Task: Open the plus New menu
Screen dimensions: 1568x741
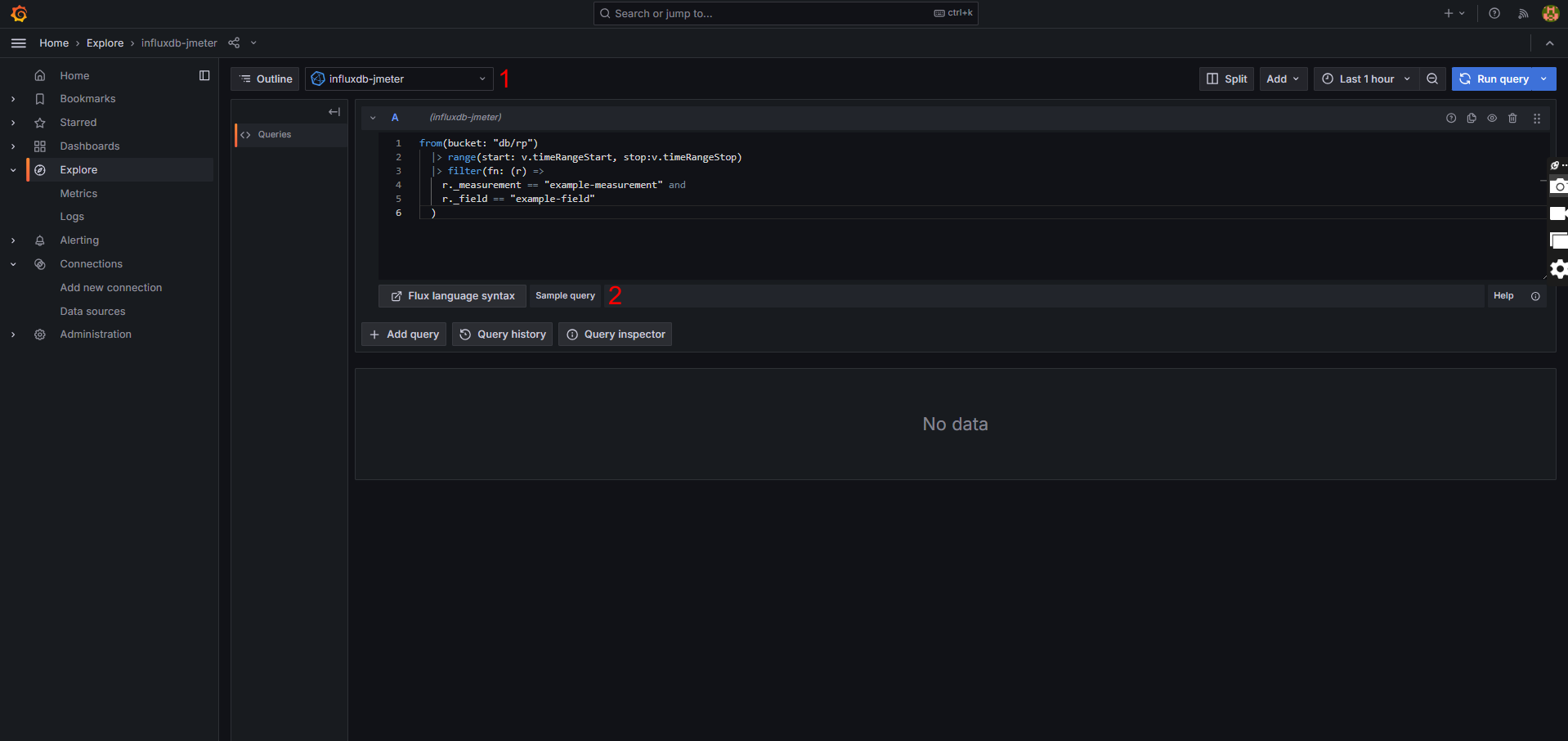Action: click(1454, 13)
